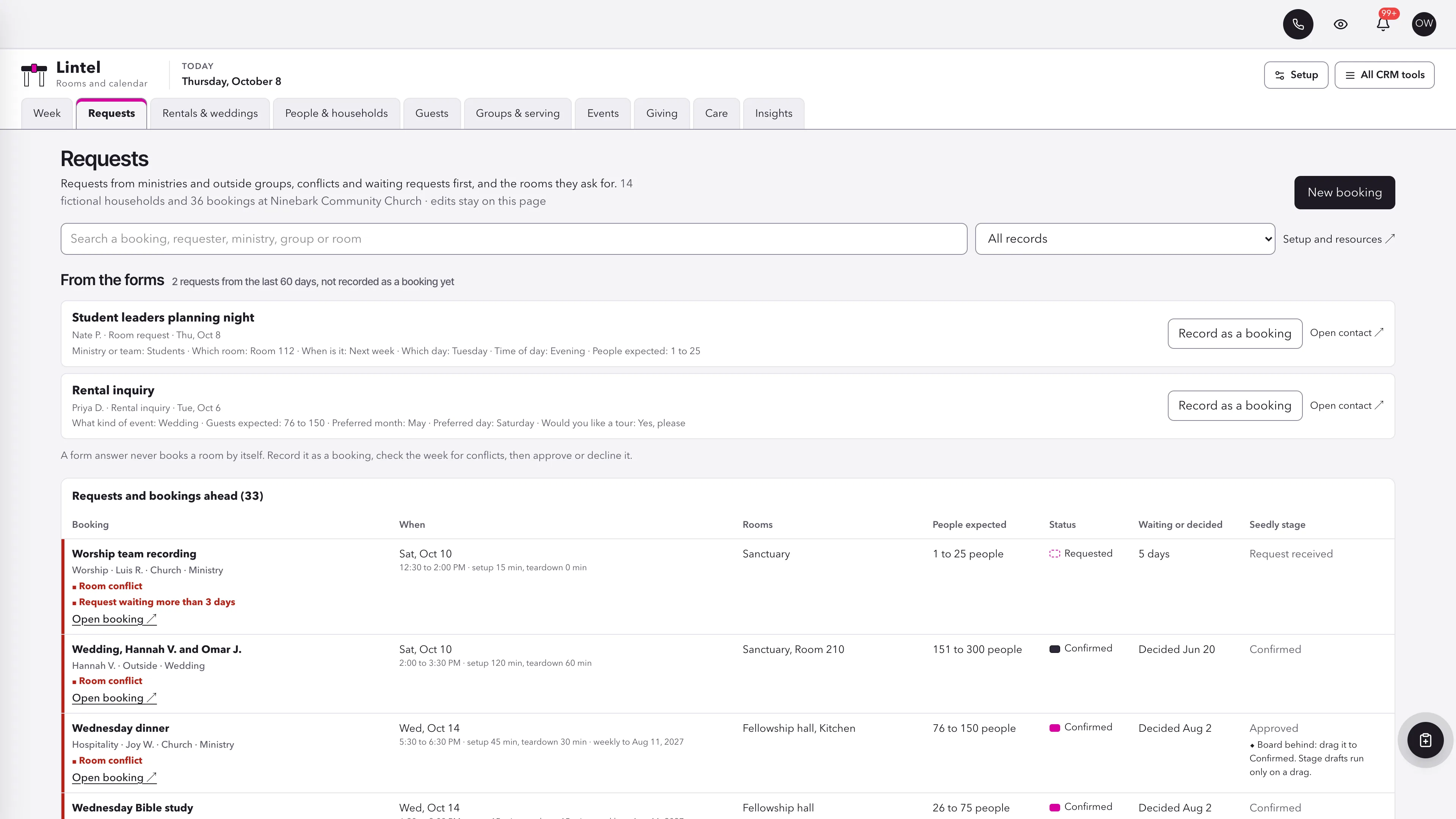Open the Events tab
The image size is (1456, 819).
click(602, 114)
